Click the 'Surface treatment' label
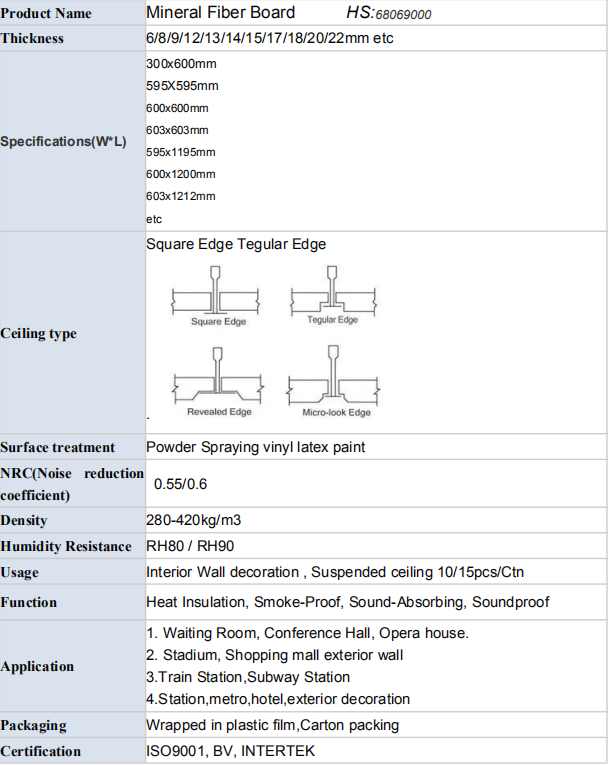Screen dimensions: 610x765 58,447
